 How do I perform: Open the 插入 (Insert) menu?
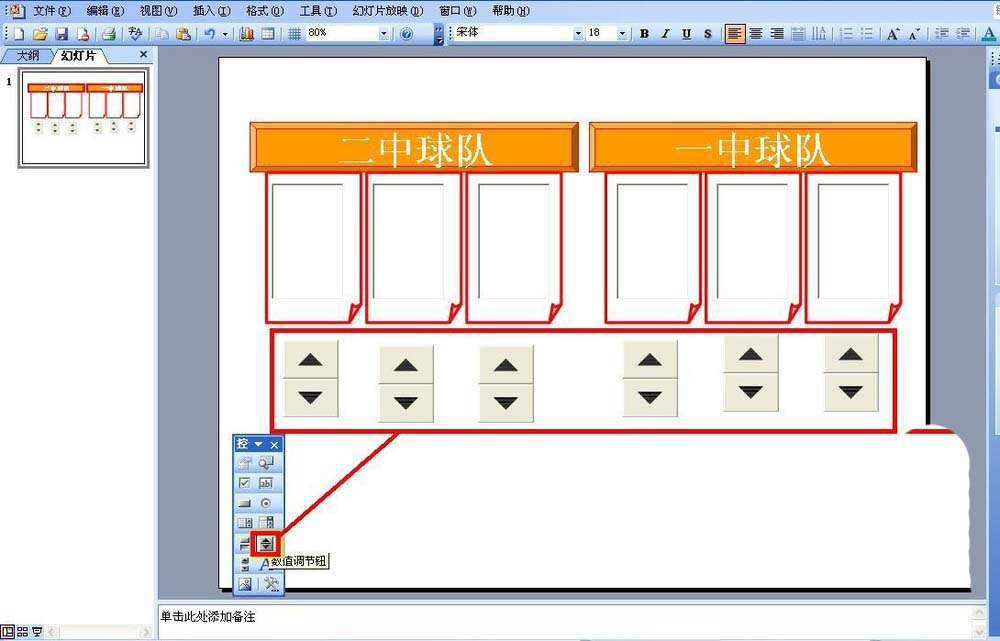(211, 11)
